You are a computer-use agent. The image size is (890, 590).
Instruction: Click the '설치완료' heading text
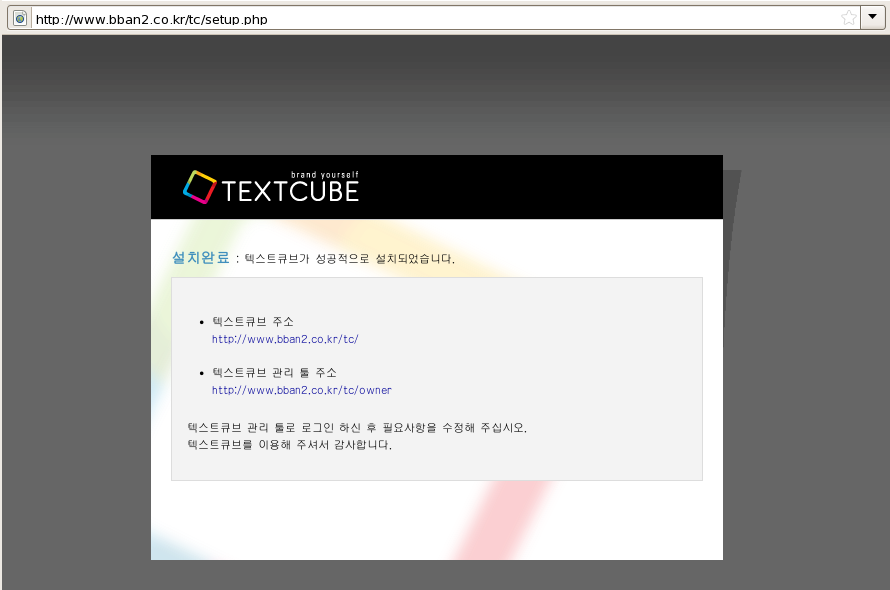[200, 258]
